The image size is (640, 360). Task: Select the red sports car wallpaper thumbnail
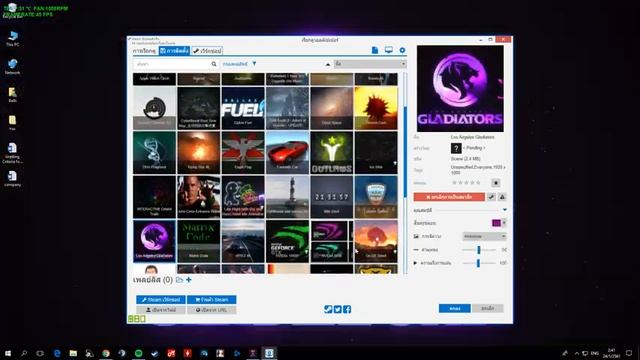[287, 152]
